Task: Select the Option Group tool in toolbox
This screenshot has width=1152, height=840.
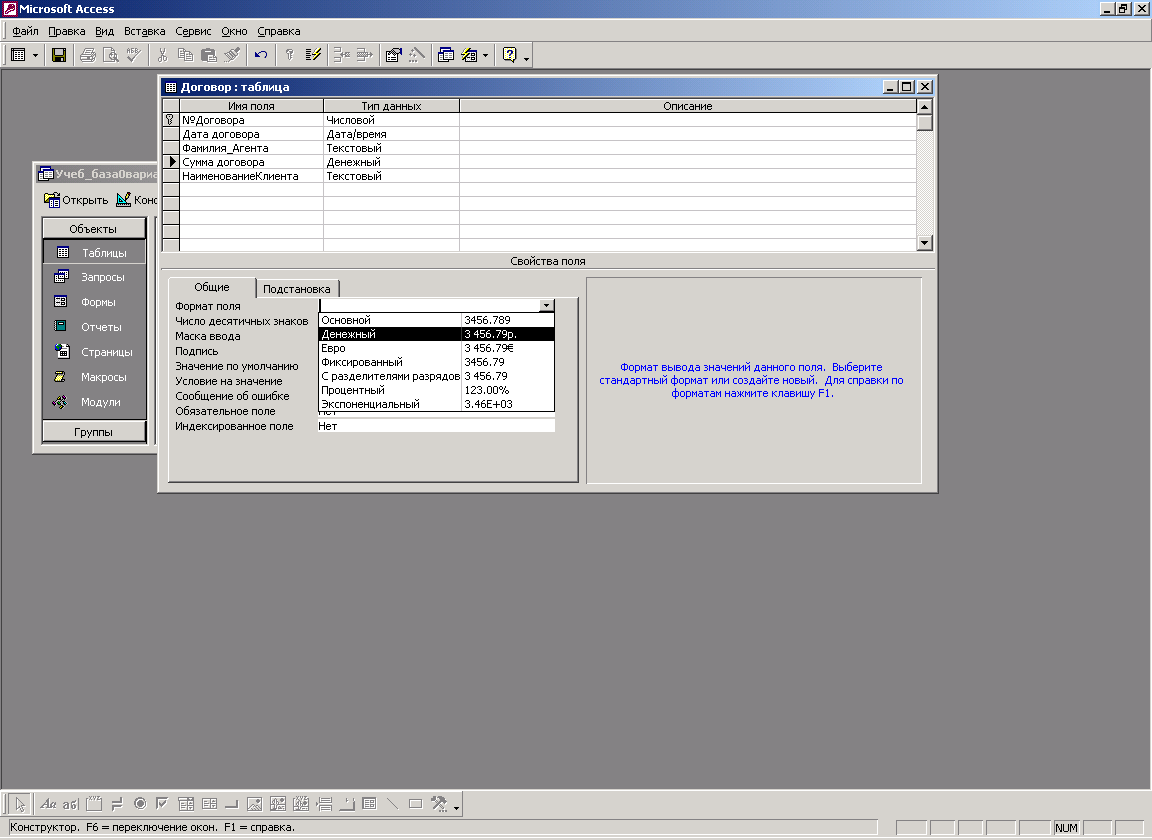Action: (94, 804)
